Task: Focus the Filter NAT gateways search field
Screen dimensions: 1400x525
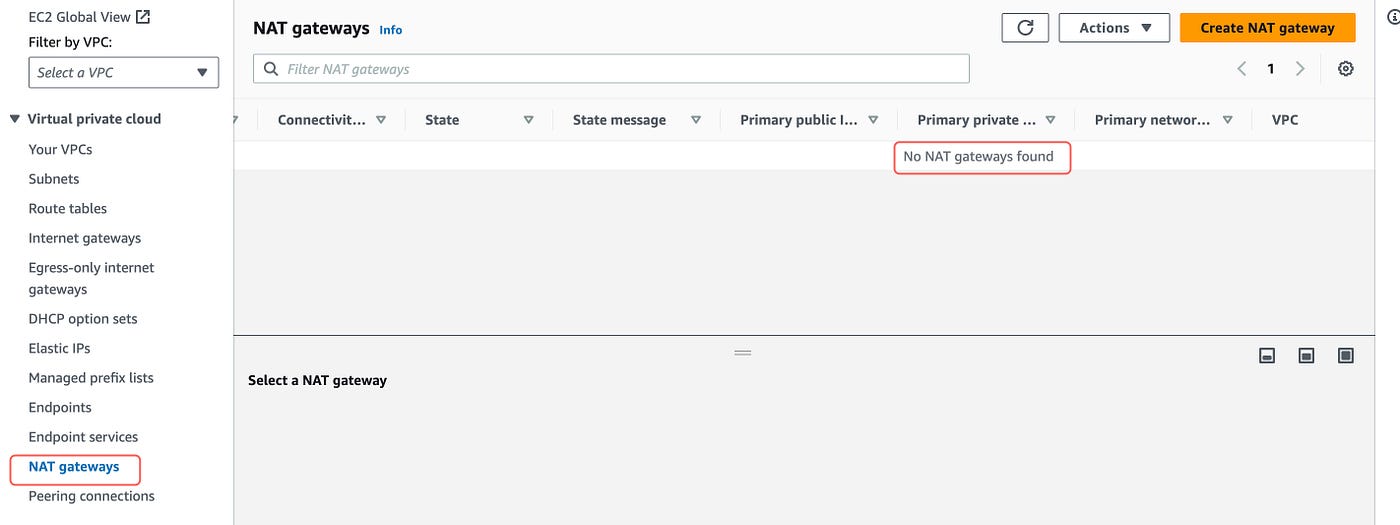Action: click(611, 69)
